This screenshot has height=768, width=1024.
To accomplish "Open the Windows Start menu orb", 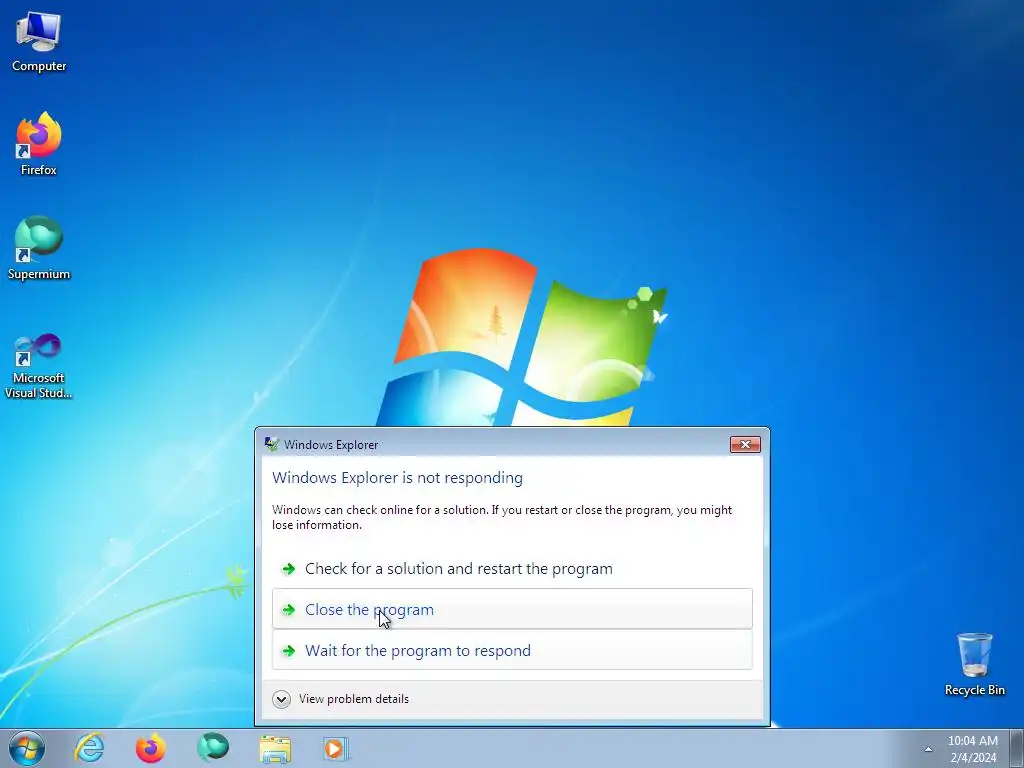I will (27, 748).
